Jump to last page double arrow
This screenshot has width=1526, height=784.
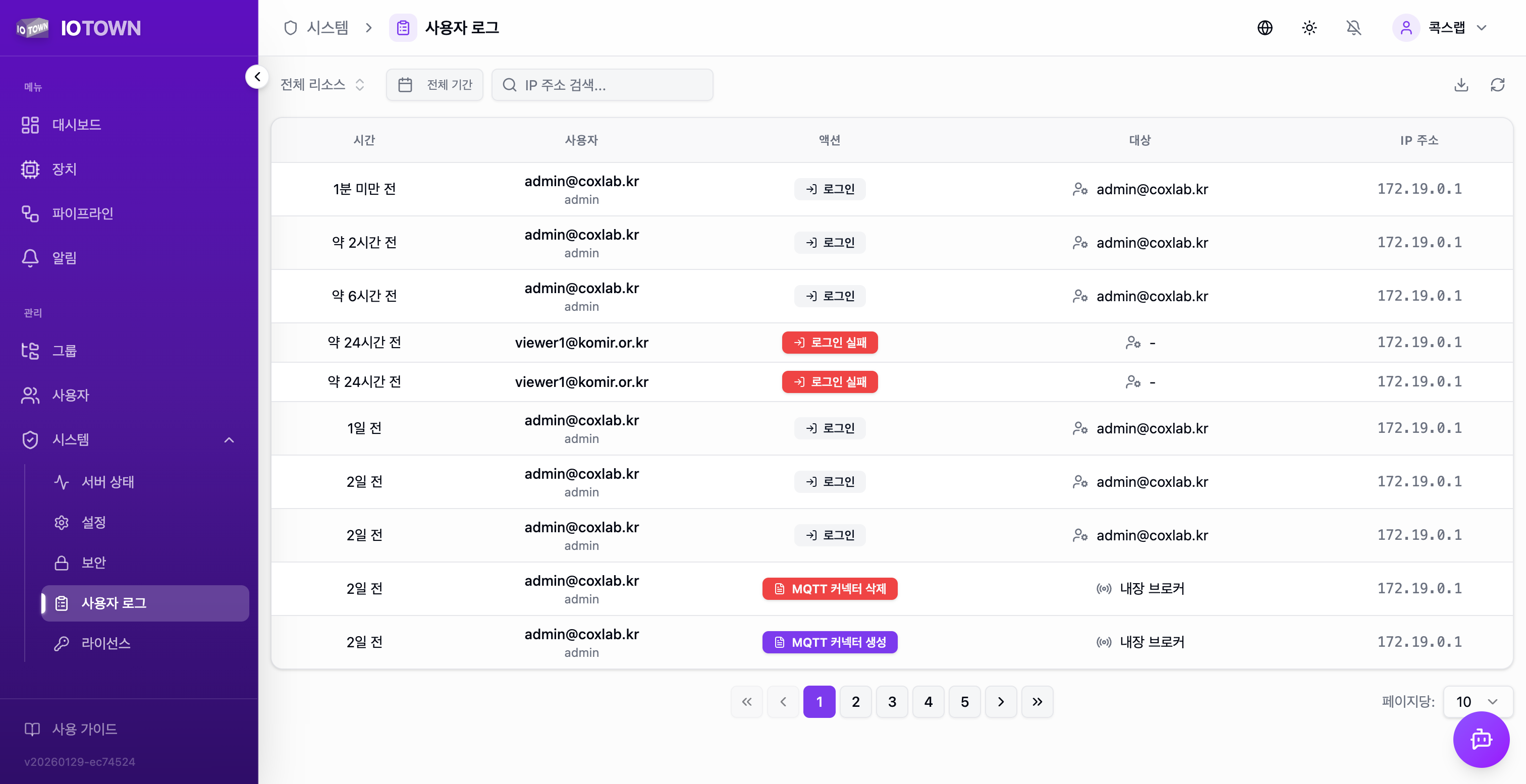1038,702
